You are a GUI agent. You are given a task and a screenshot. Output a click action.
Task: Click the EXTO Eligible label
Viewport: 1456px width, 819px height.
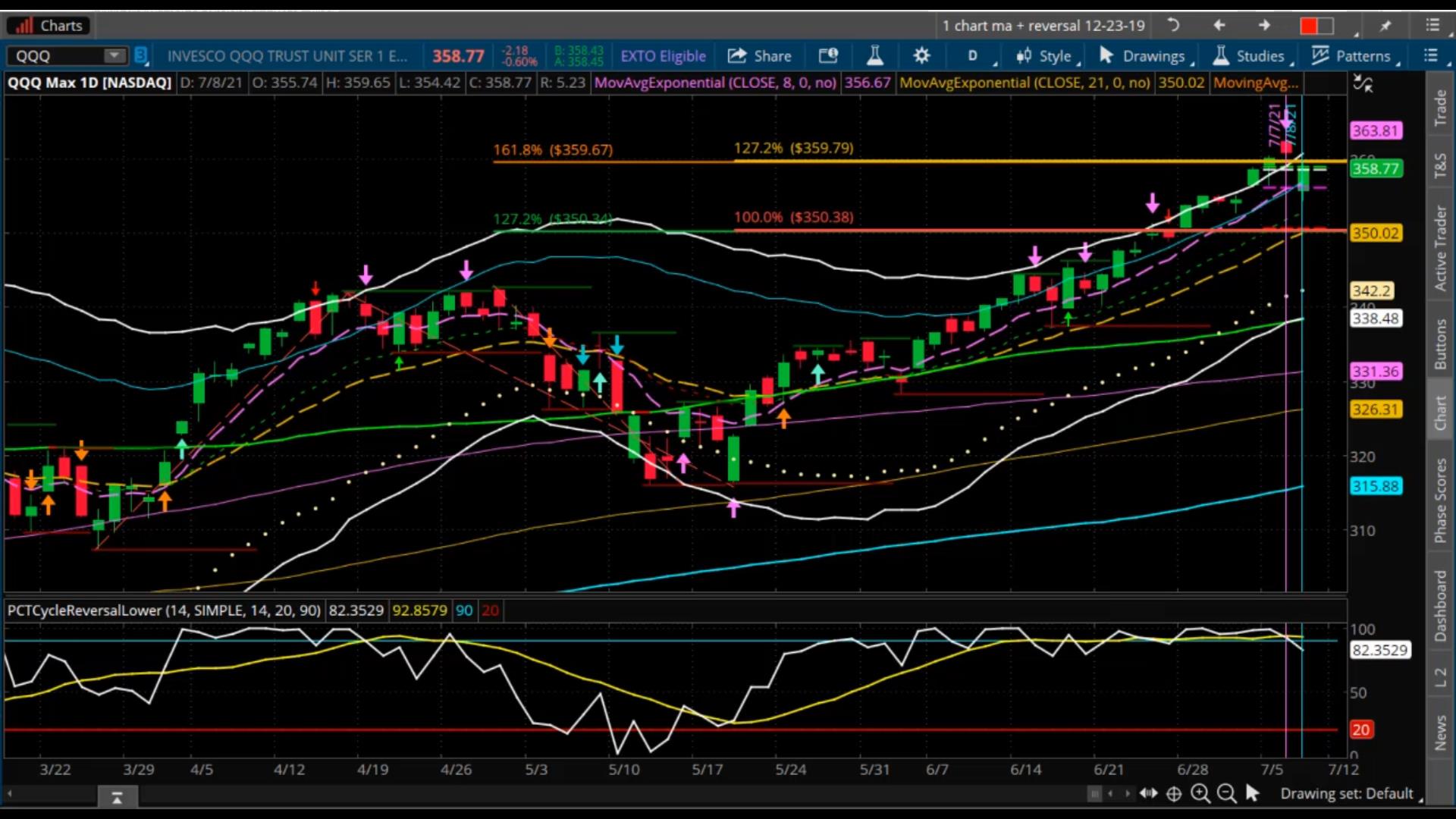pos(663,56)
